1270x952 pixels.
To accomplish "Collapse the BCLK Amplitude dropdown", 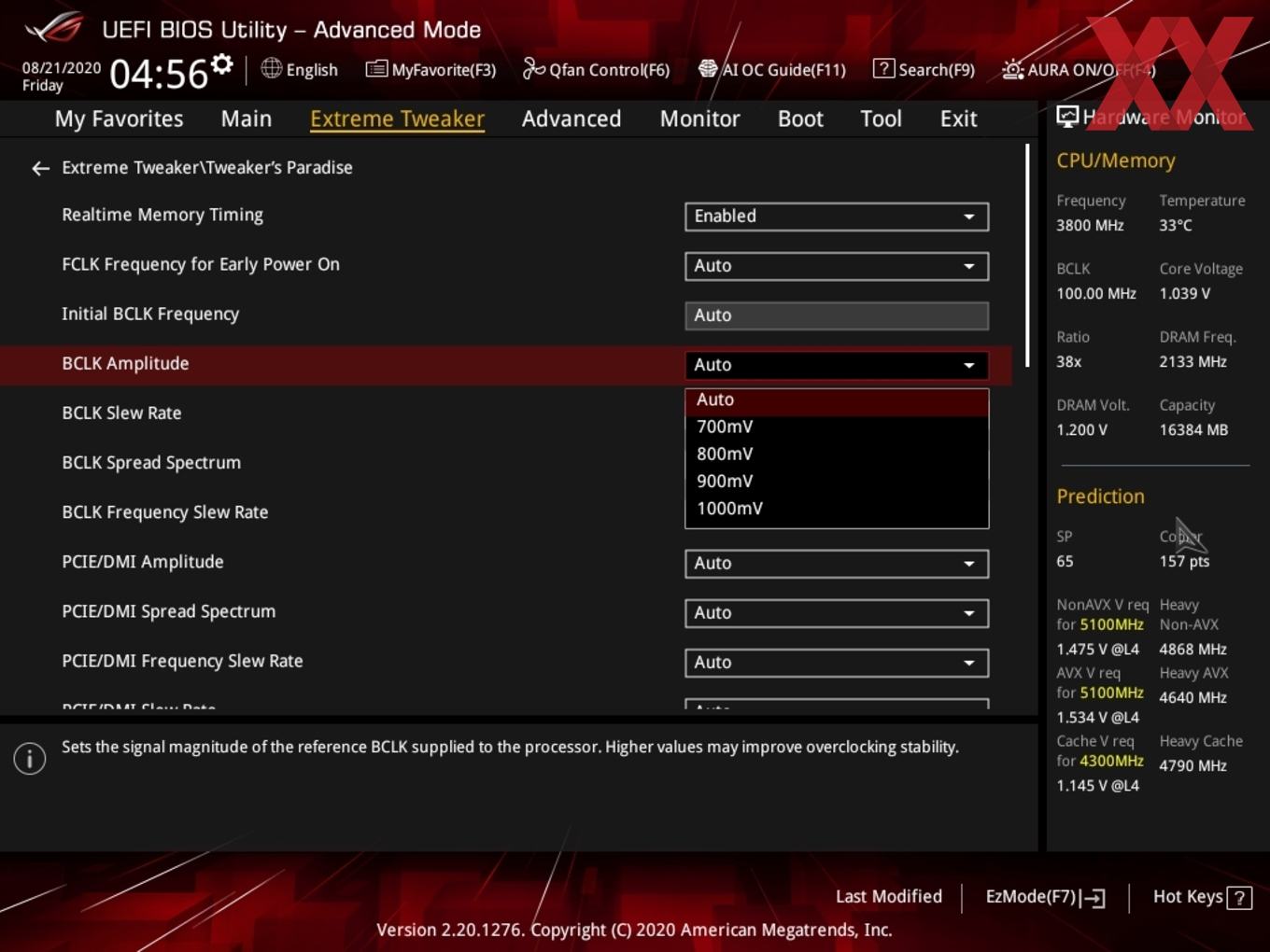I will pos(837,365).
